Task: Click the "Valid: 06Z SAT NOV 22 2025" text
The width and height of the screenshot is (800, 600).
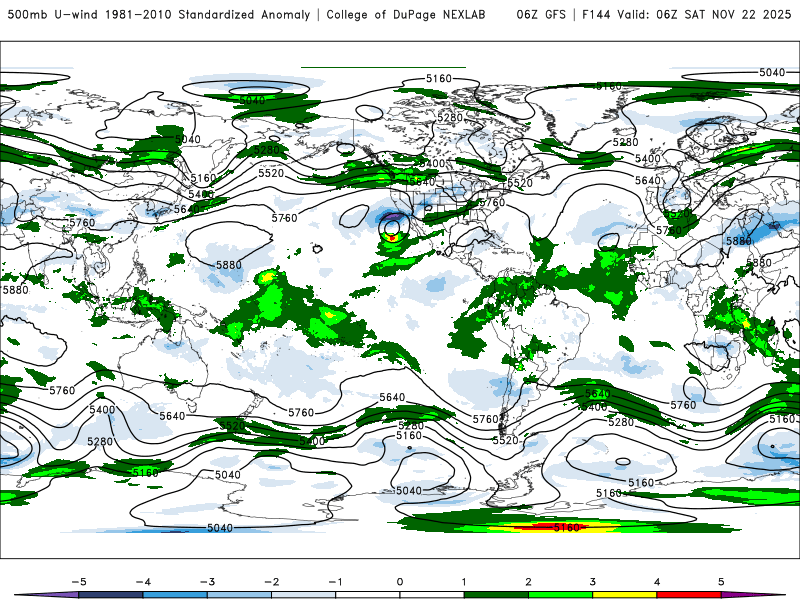Action: click(x=705, y=14)
